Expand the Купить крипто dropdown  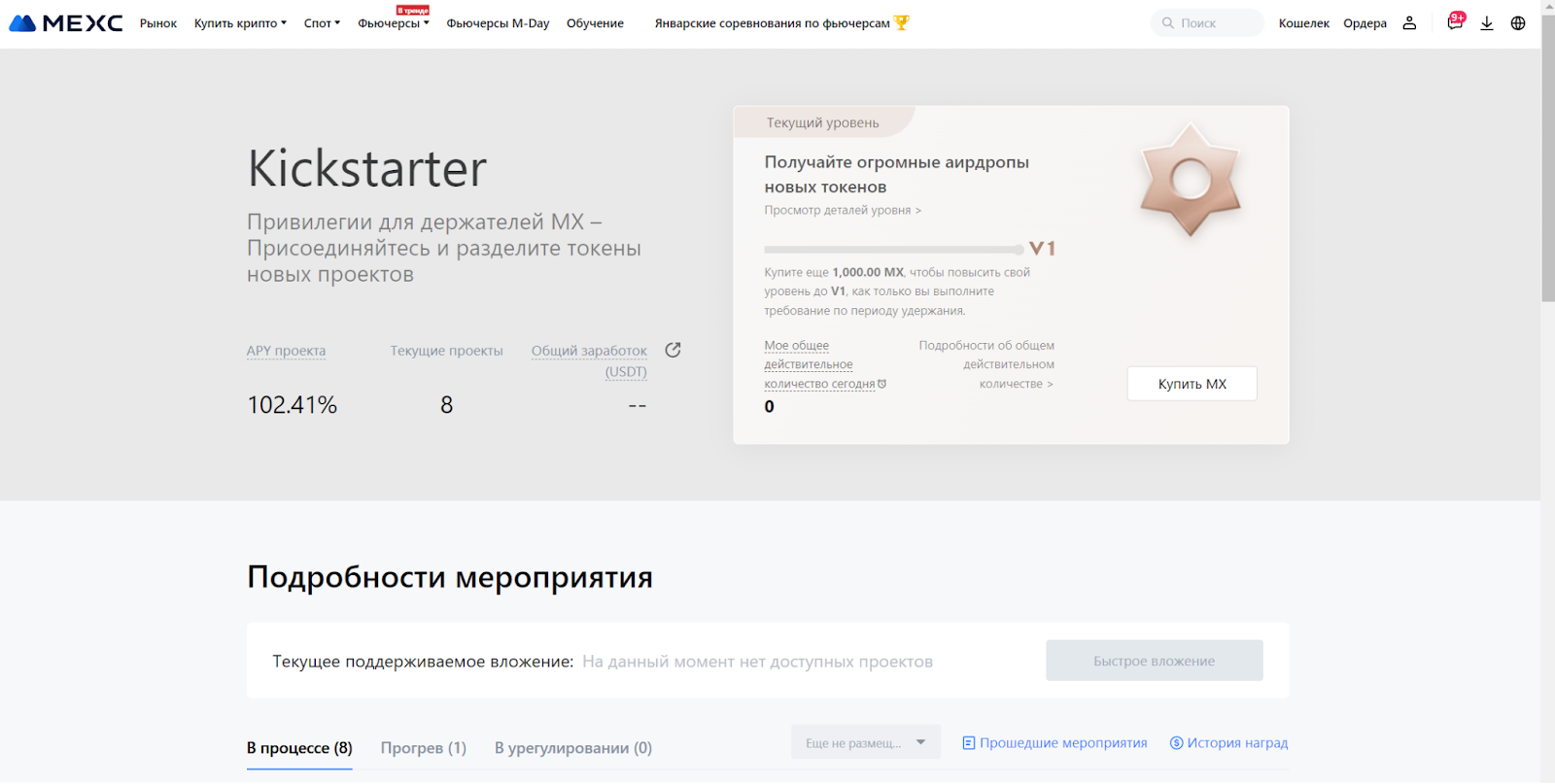[240, 23]
